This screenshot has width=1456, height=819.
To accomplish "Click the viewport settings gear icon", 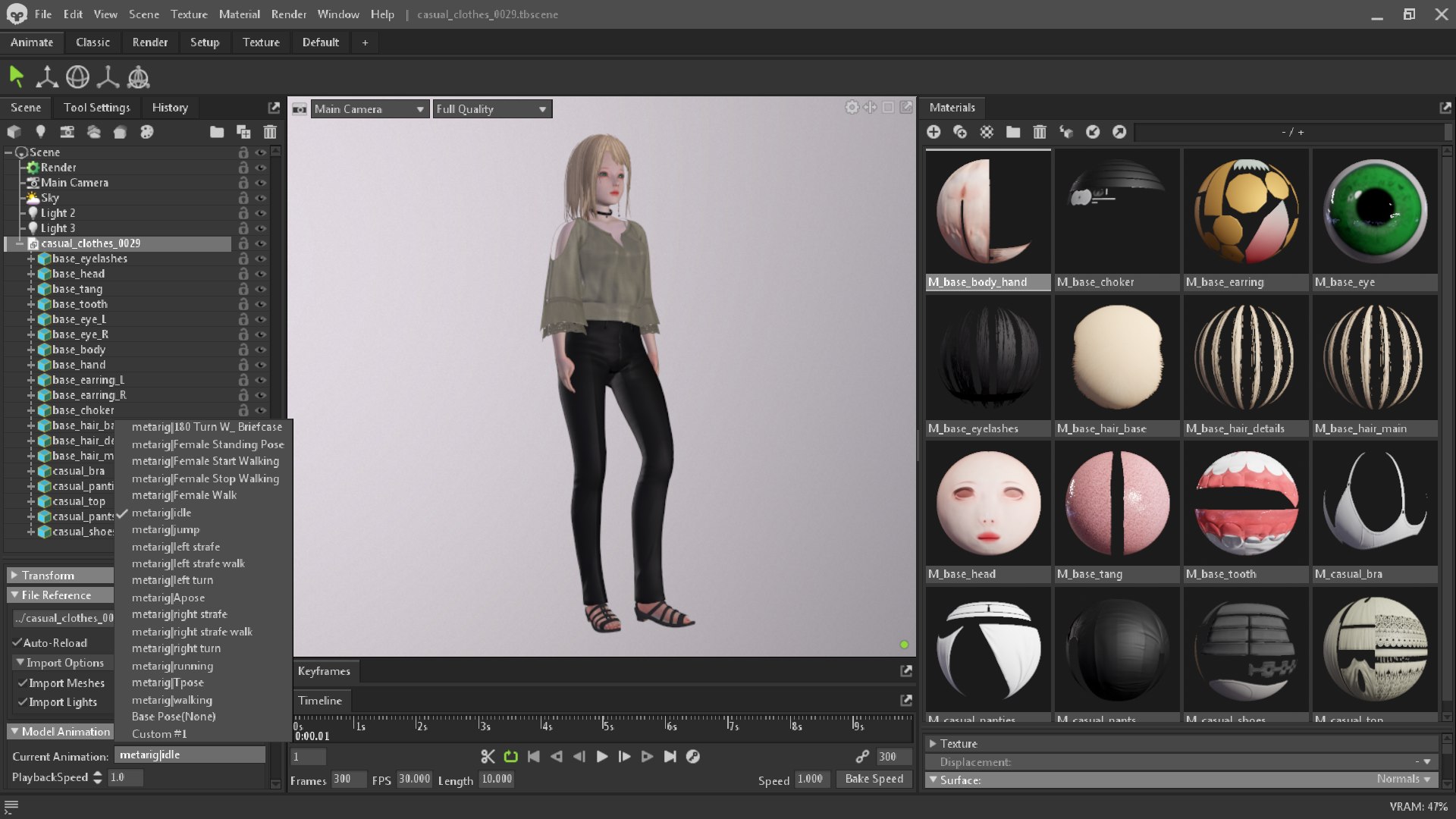I will tap(852, 108).
